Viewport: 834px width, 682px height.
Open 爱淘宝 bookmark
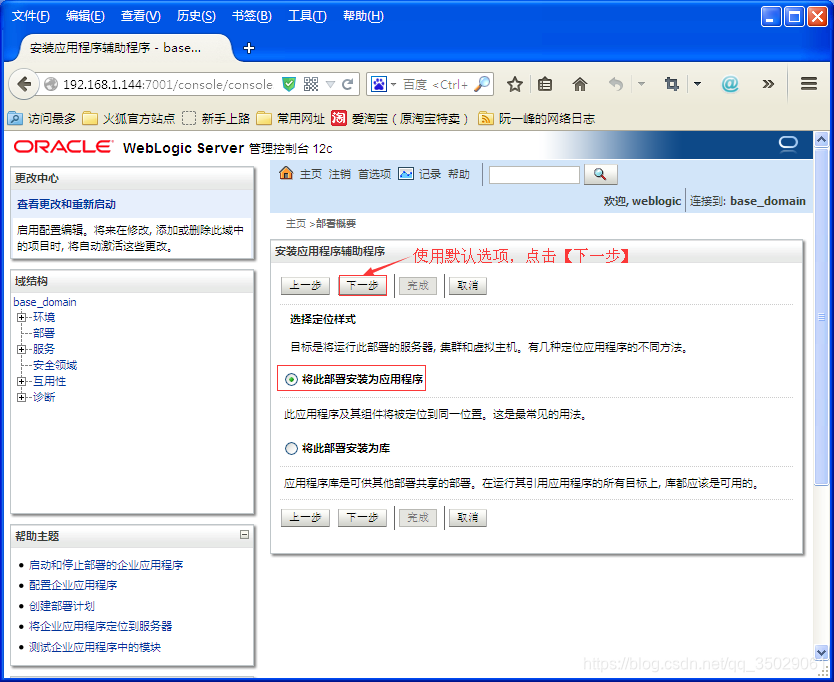tap(400, 119)
